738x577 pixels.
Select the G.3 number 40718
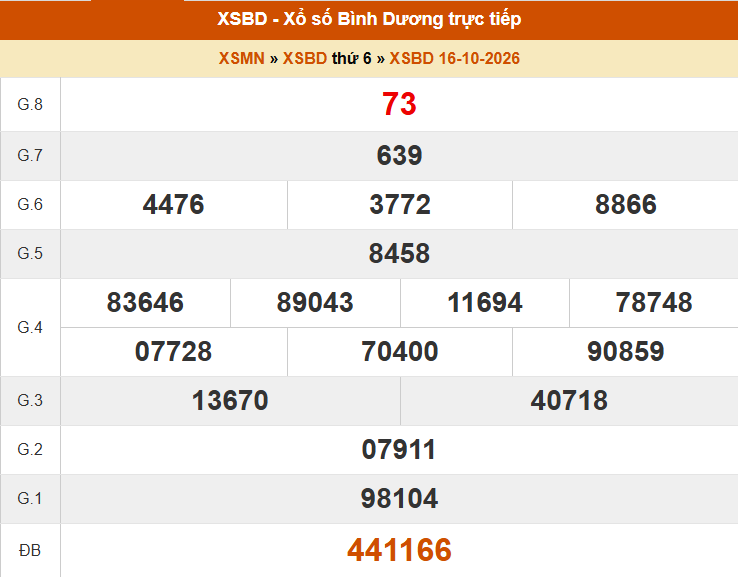(569, 401)
